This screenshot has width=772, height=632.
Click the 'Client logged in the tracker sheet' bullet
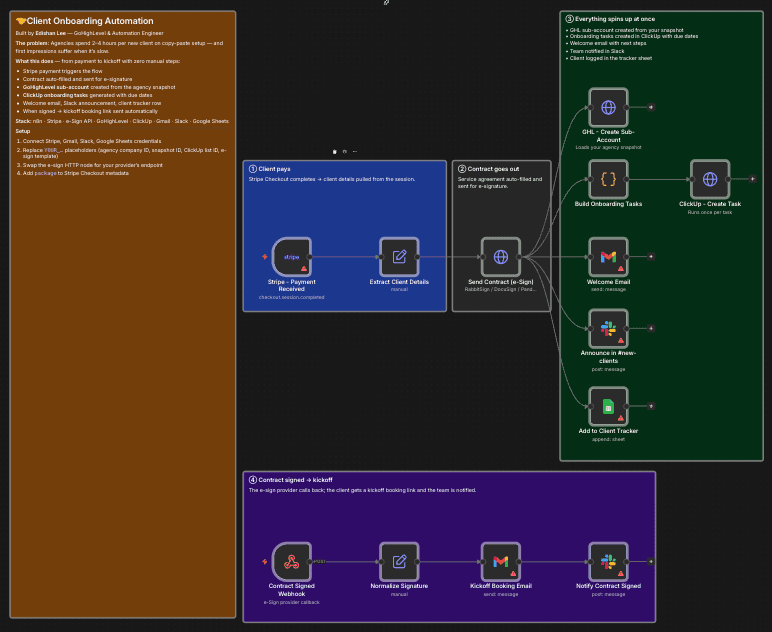[611, 58]
